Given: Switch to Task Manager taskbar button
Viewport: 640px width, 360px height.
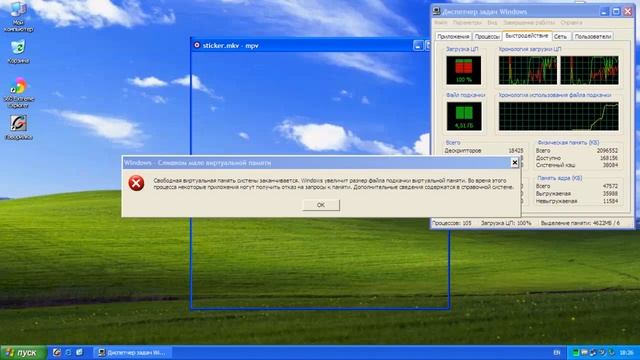Looking at the screenshot, I should pyautogui.click(x=133, y=352).
